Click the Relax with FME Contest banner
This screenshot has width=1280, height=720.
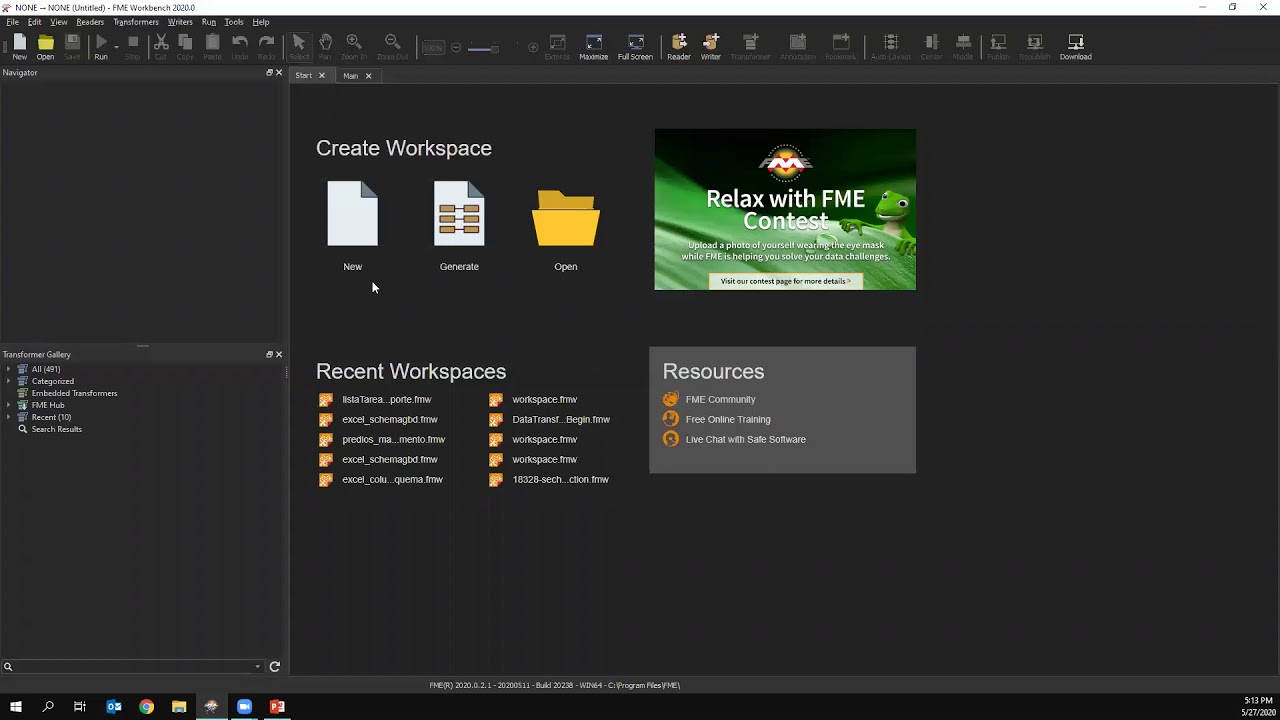785,209
